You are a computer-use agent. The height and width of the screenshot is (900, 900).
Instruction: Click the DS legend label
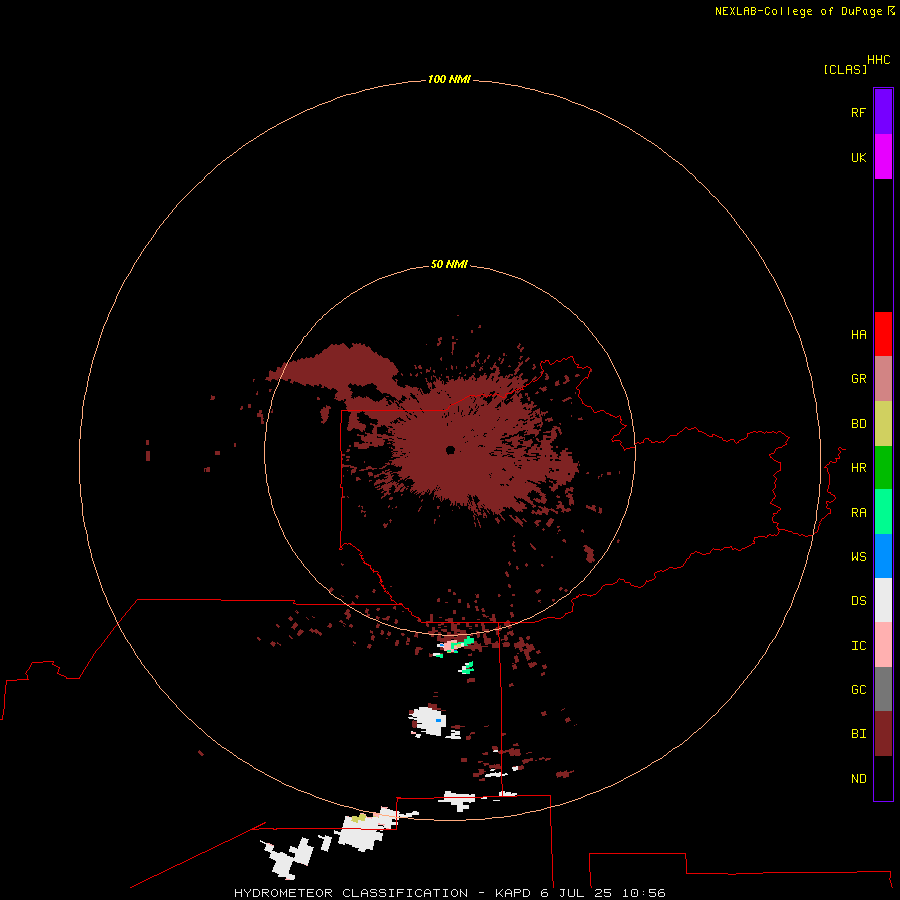coord(858,601)
